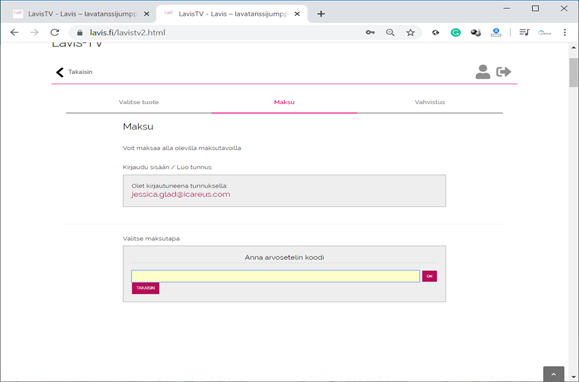Click the scroll-to-top arrow button

554,374
